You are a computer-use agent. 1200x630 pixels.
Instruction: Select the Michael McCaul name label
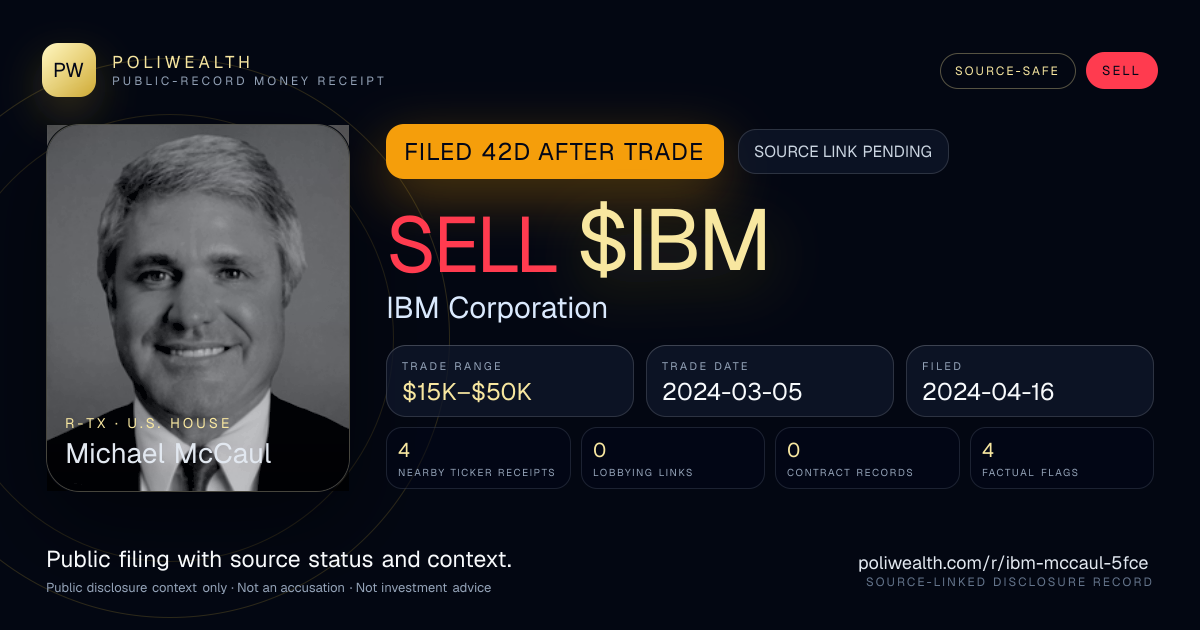coord(168,453)
